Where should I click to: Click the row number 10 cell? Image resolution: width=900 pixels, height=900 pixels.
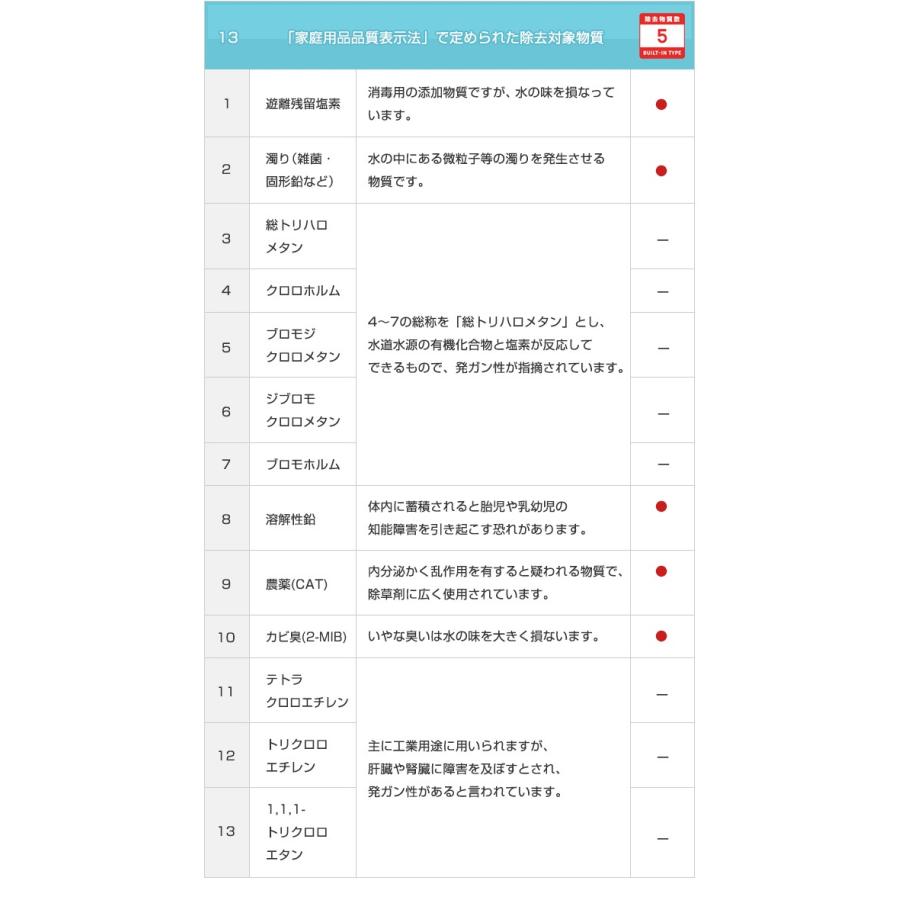click(226, 637)
